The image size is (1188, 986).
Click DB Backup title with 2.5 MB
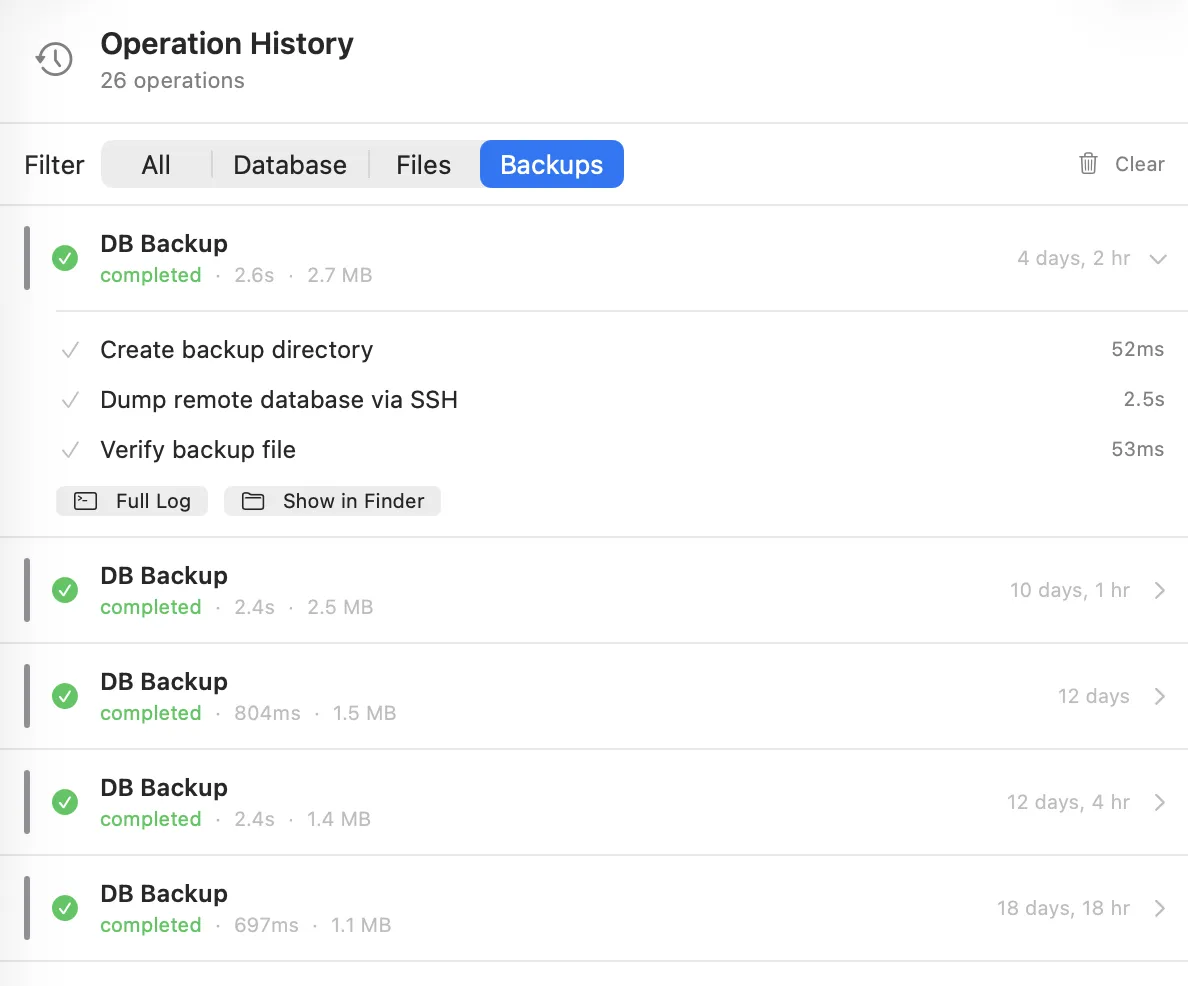pyautogui.click(x=164, y=575)
